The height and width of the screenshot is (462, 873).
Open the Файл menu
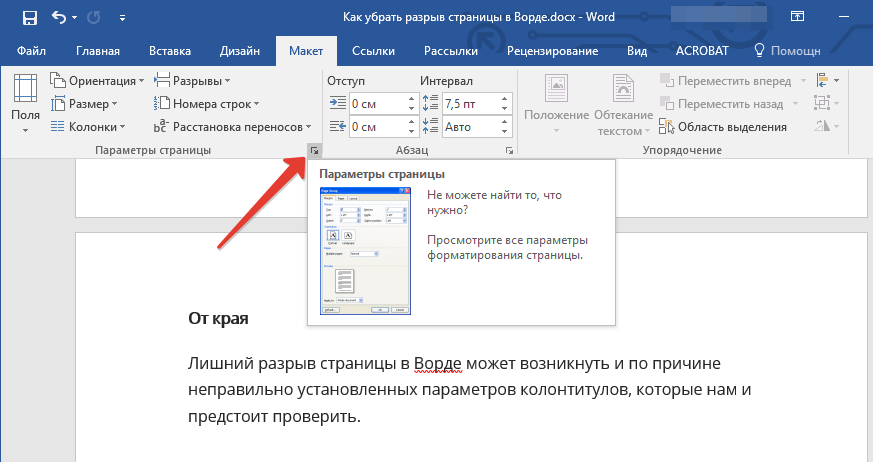[31, 51]
